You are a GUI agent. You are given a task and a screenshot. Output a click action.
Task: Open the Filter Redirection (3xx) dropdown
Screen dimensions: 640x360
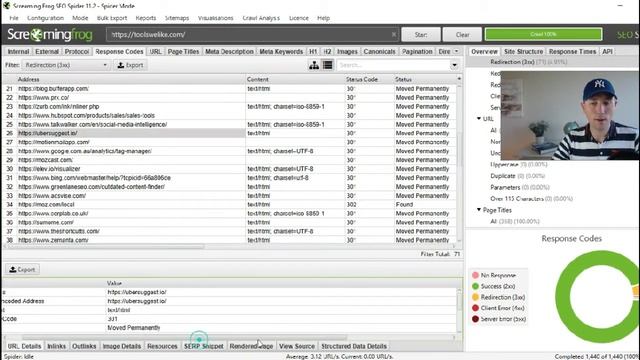tap(65, 65)
